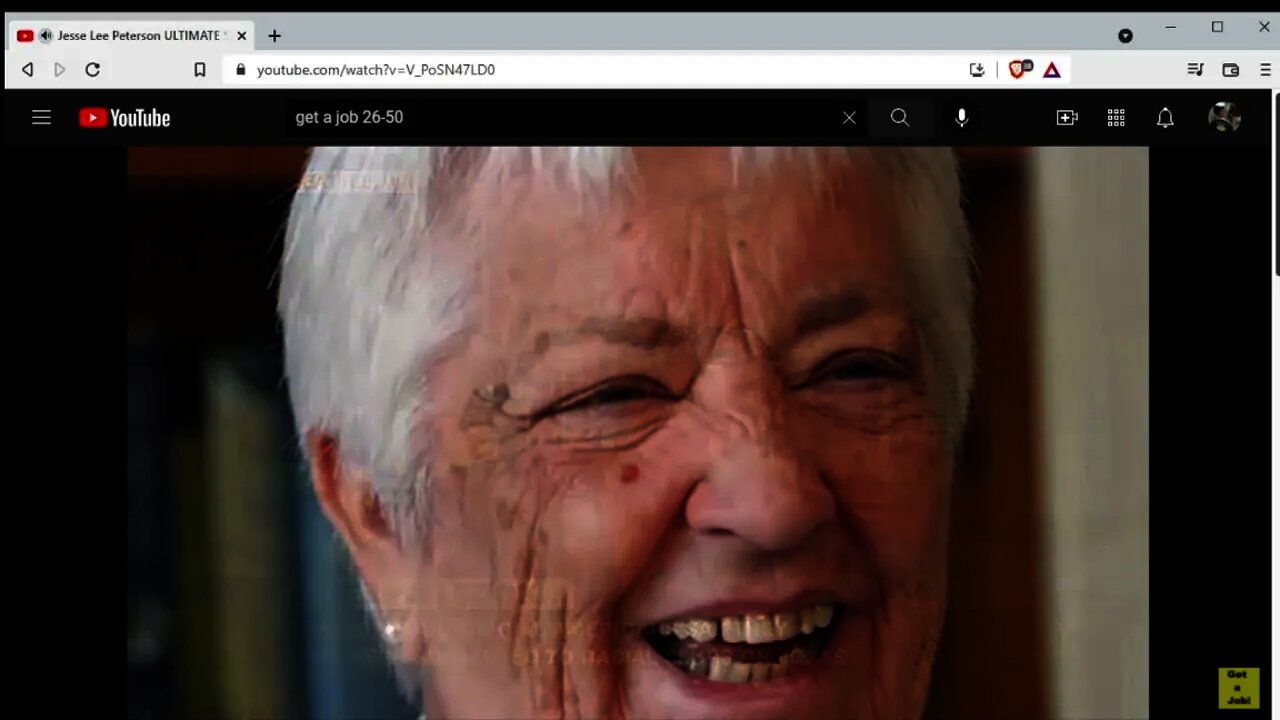Open a new browser tab
Image resolution: width=1280 pixels, height=720 pixels.
[x=274, y=36]
